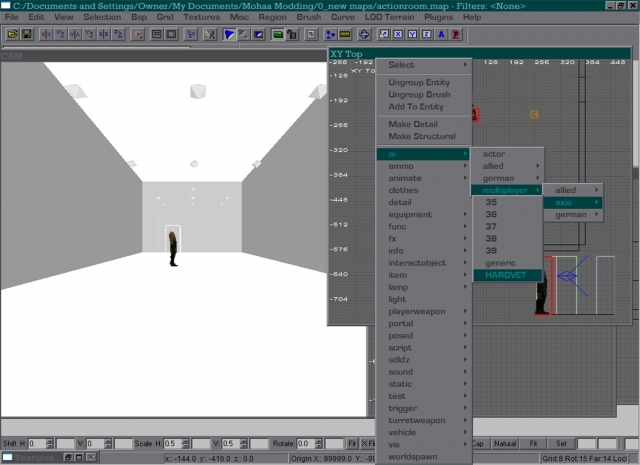640x465 pixels.
Task: Click the Fit button after Rotate field
Action: tap(352, 443)
